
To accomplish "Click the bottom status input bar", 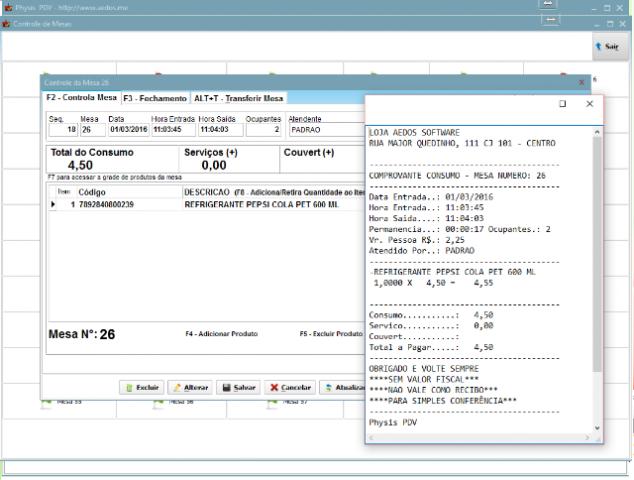I will pos(315,467).
